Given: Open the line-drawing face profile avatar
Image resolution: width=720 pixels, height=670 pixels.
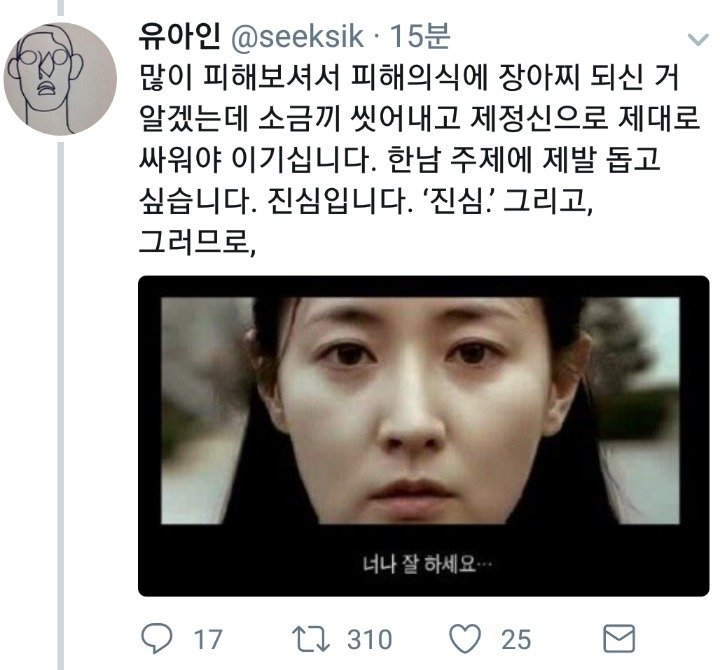Looking at the screenshot, I should pyautogui.click(x=60, y=79).
